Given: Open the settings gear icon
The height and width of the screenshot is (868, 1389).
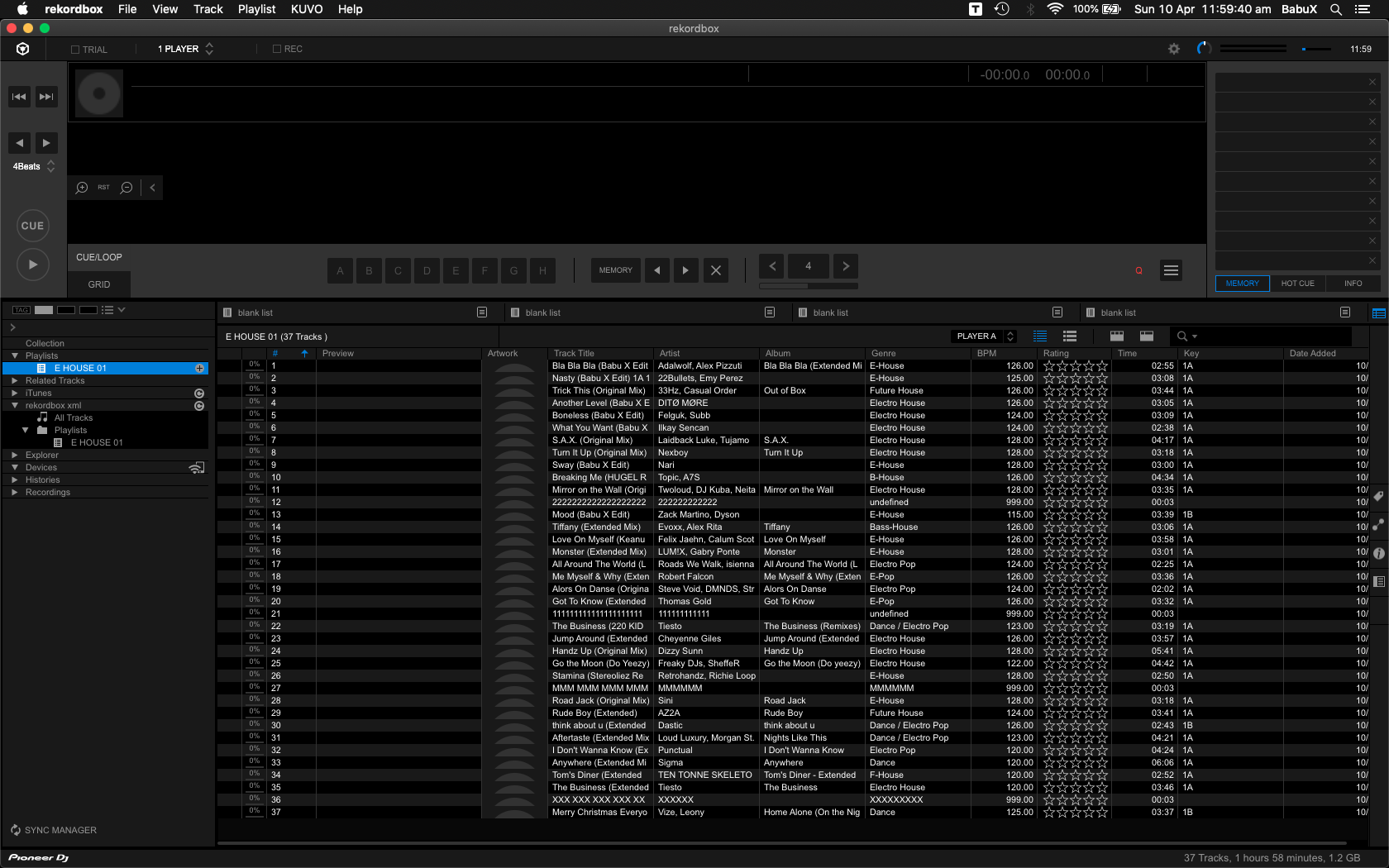Looking at the screenshot, I should click(x=1173, y=49).
